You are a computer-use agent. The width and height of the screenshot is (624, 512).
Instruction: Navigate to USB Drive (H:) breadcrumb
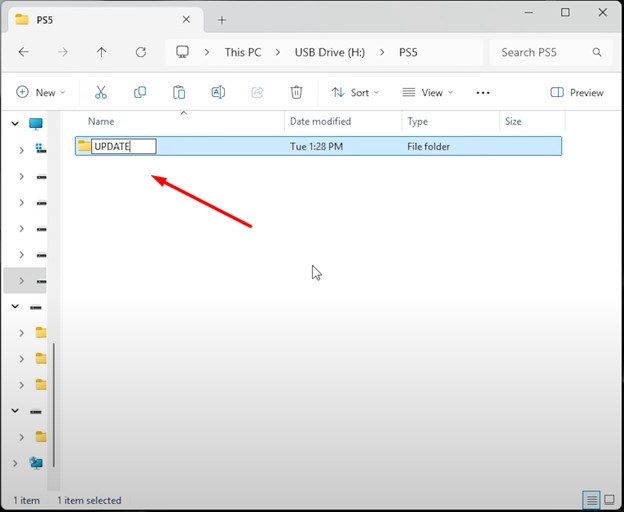pyautogui.click(x=330, y=52)
